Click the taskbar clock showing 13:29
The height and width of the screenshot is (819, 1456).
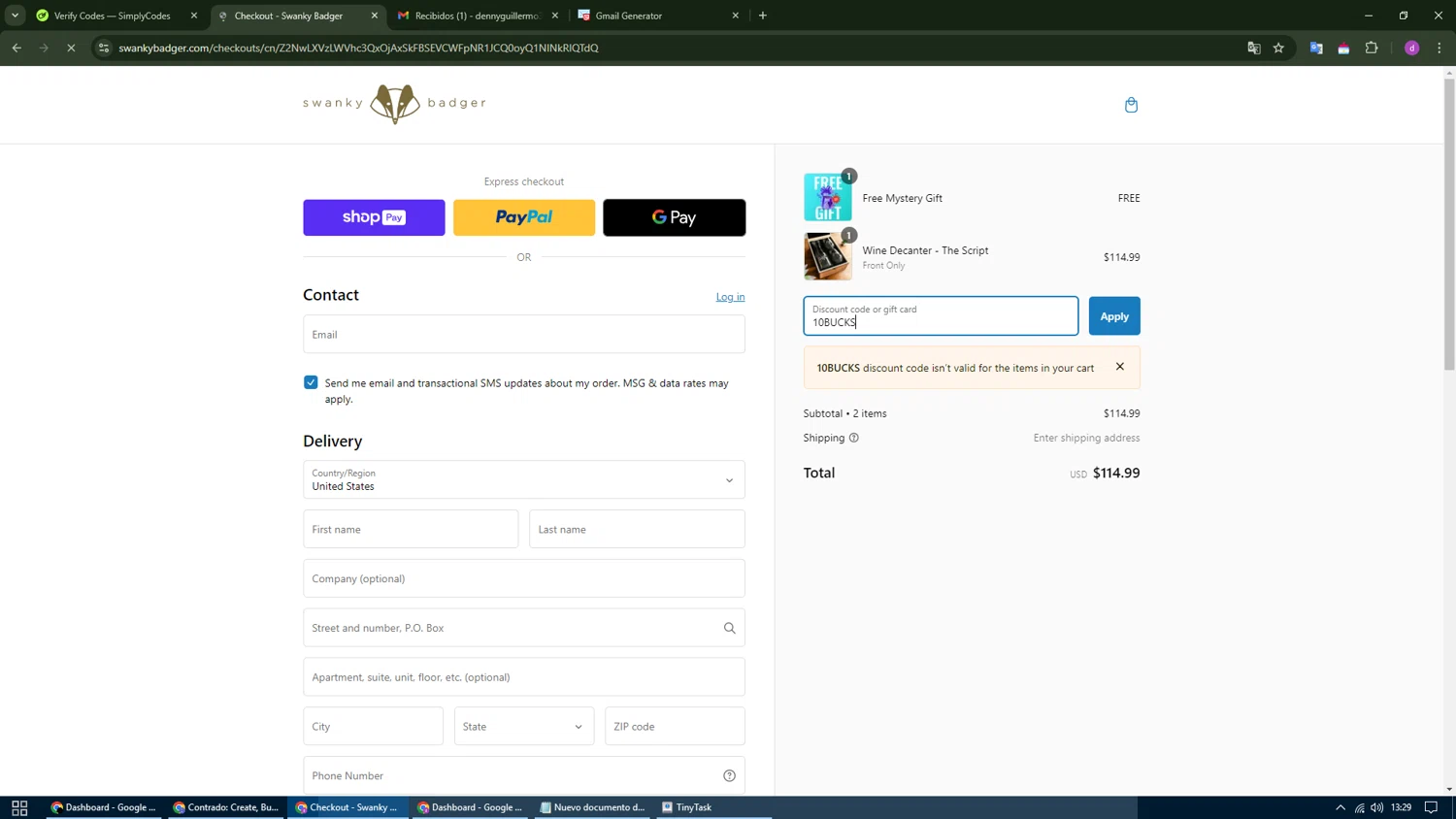coord(1401,807)
